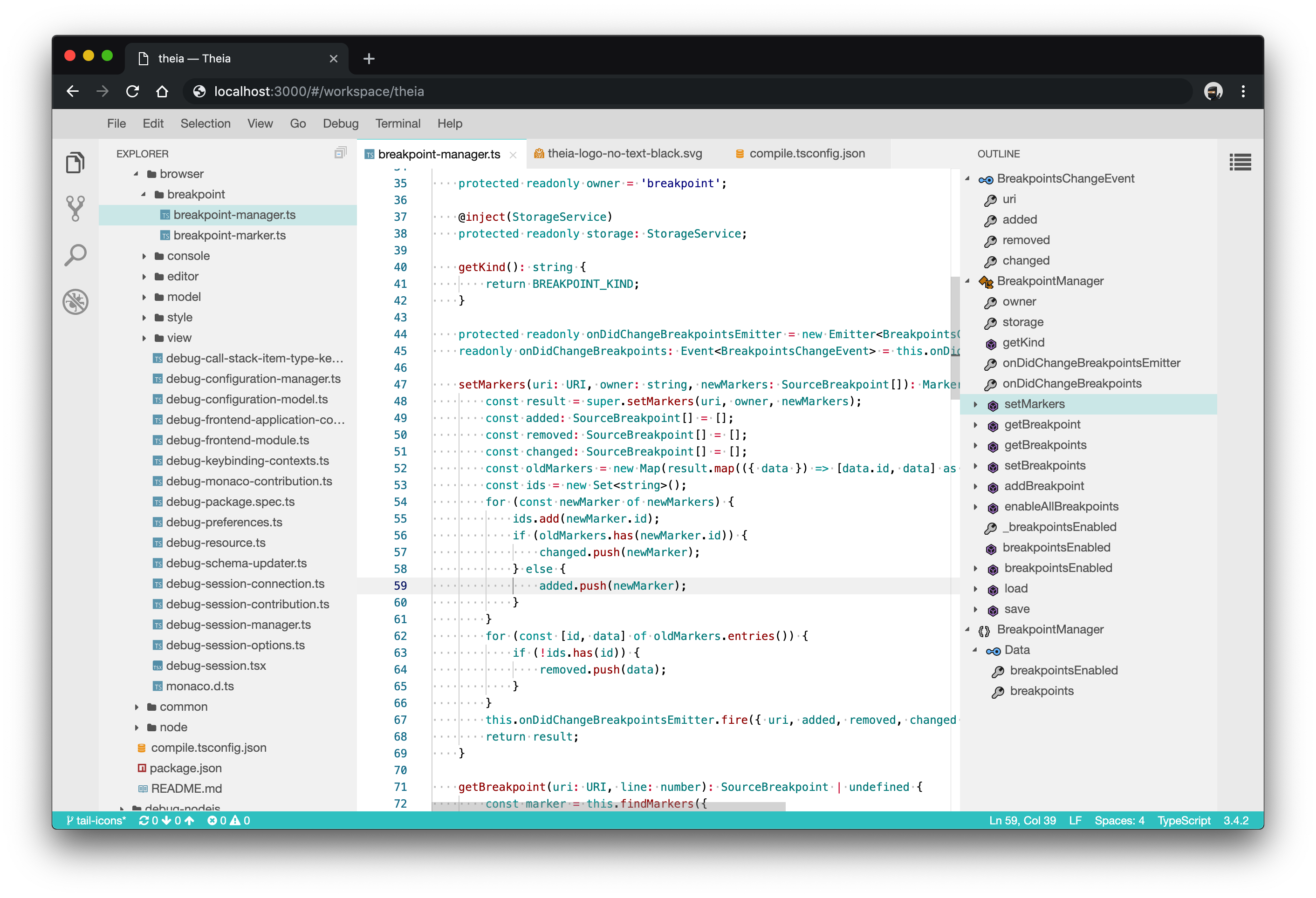Open debug-session.tsx in the explorer

(x=216, y=666)
